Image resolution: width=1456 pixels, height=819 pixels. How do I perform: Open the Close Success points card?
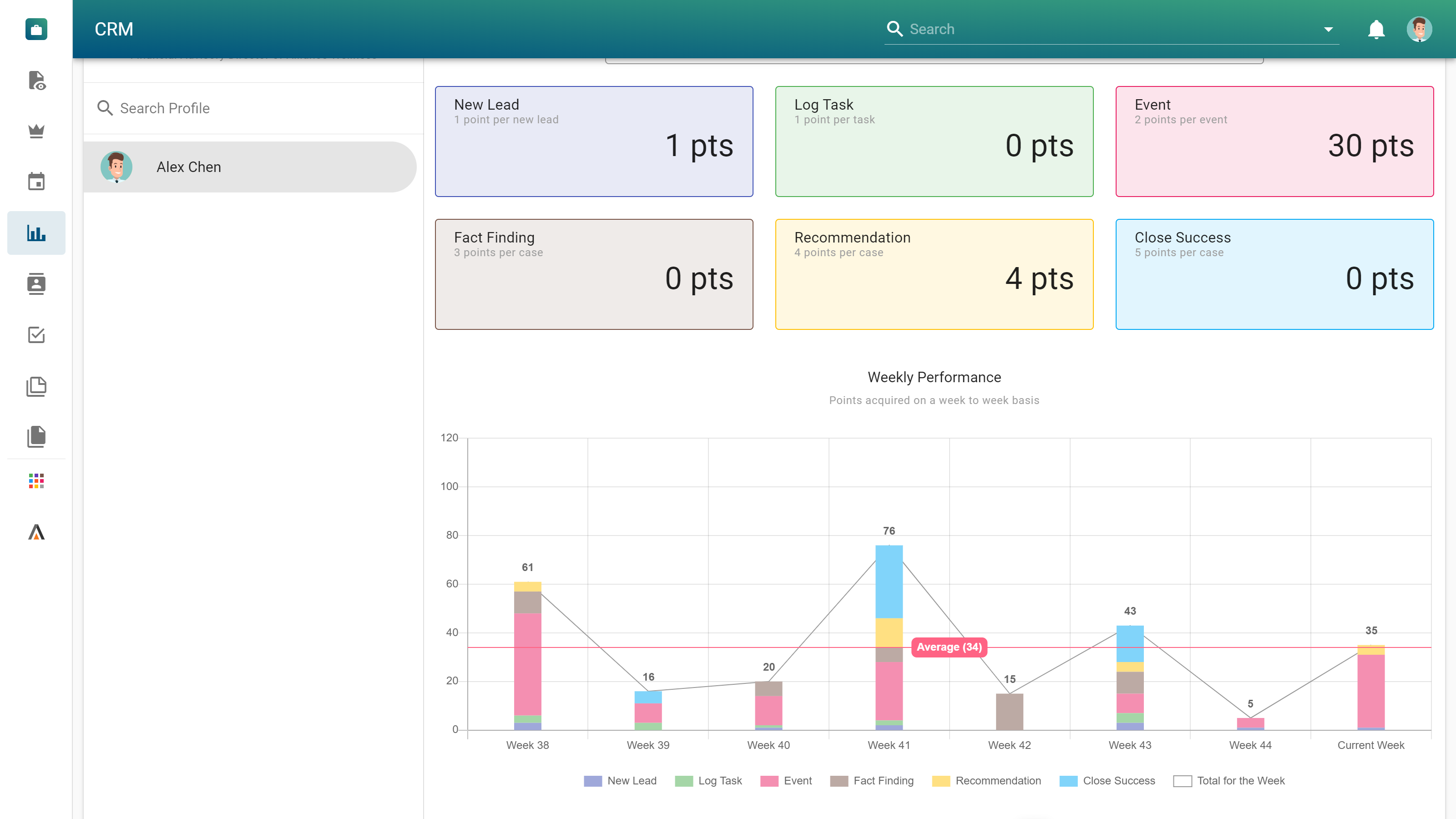[x=1274, y=274]
